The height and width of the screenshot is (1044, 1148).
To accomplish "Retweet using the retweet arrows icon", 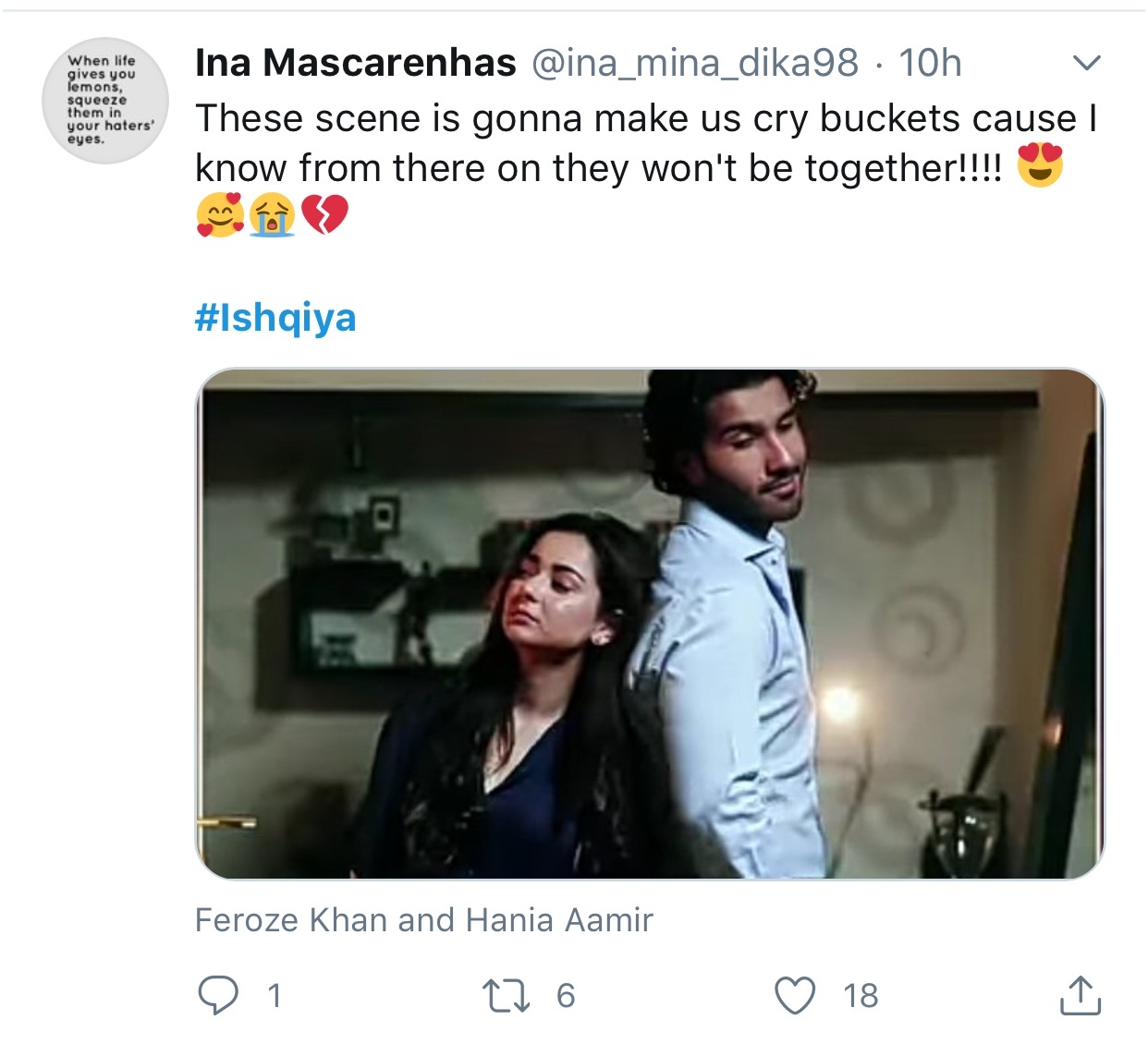I will (507, 995).
